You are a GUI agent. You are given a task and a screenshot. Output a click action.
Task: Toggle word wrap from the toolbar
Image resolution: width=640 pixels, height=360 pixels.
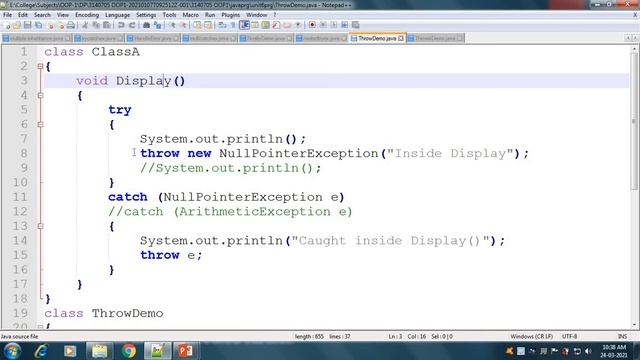[222, 25]
